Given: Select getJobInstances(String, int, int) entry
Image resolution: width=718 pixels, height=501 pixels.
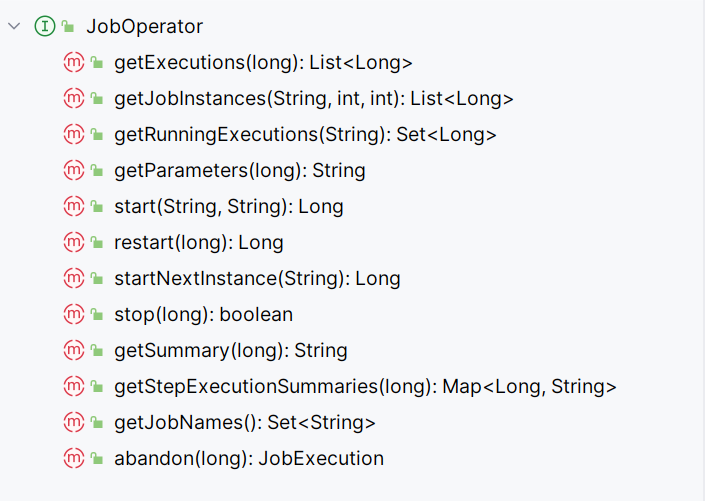Looking at the screenshot, I should (314, 98).
